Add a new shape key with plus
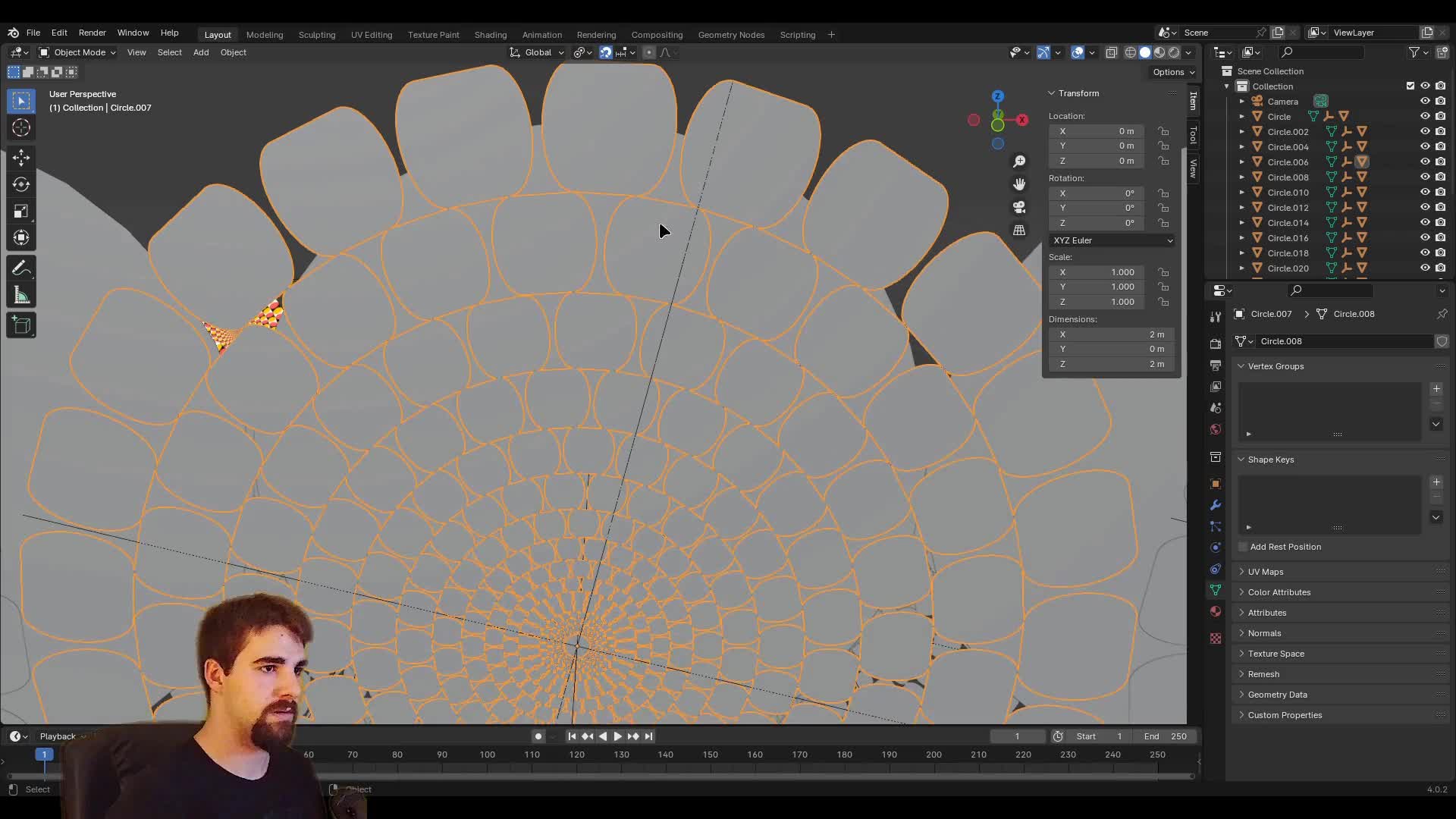The image size is (1456, 819). 1436,482
